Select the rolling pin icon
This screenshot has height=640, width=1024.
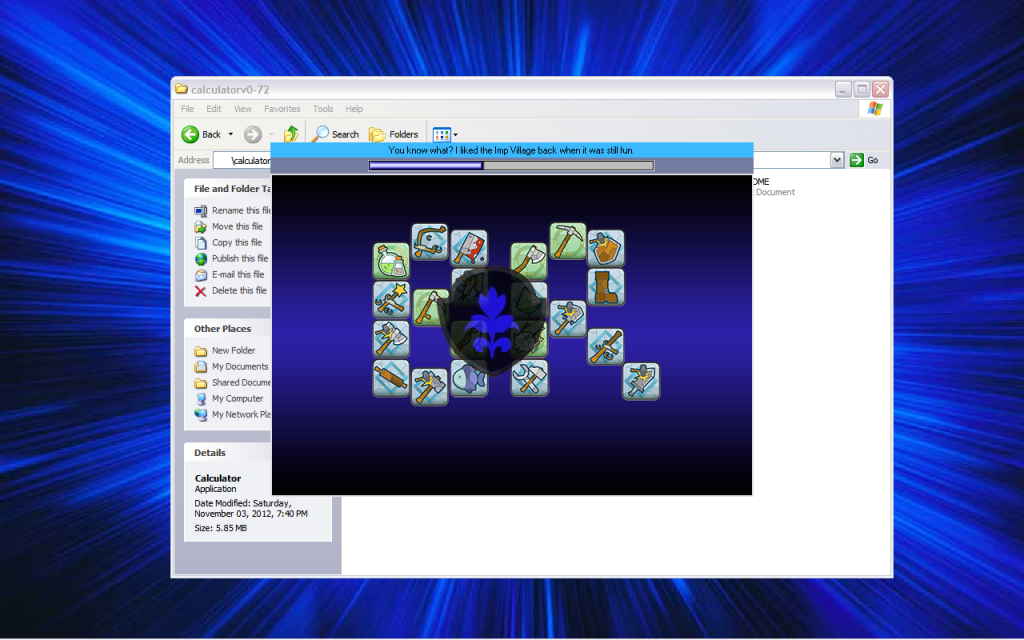click(391, 378)
